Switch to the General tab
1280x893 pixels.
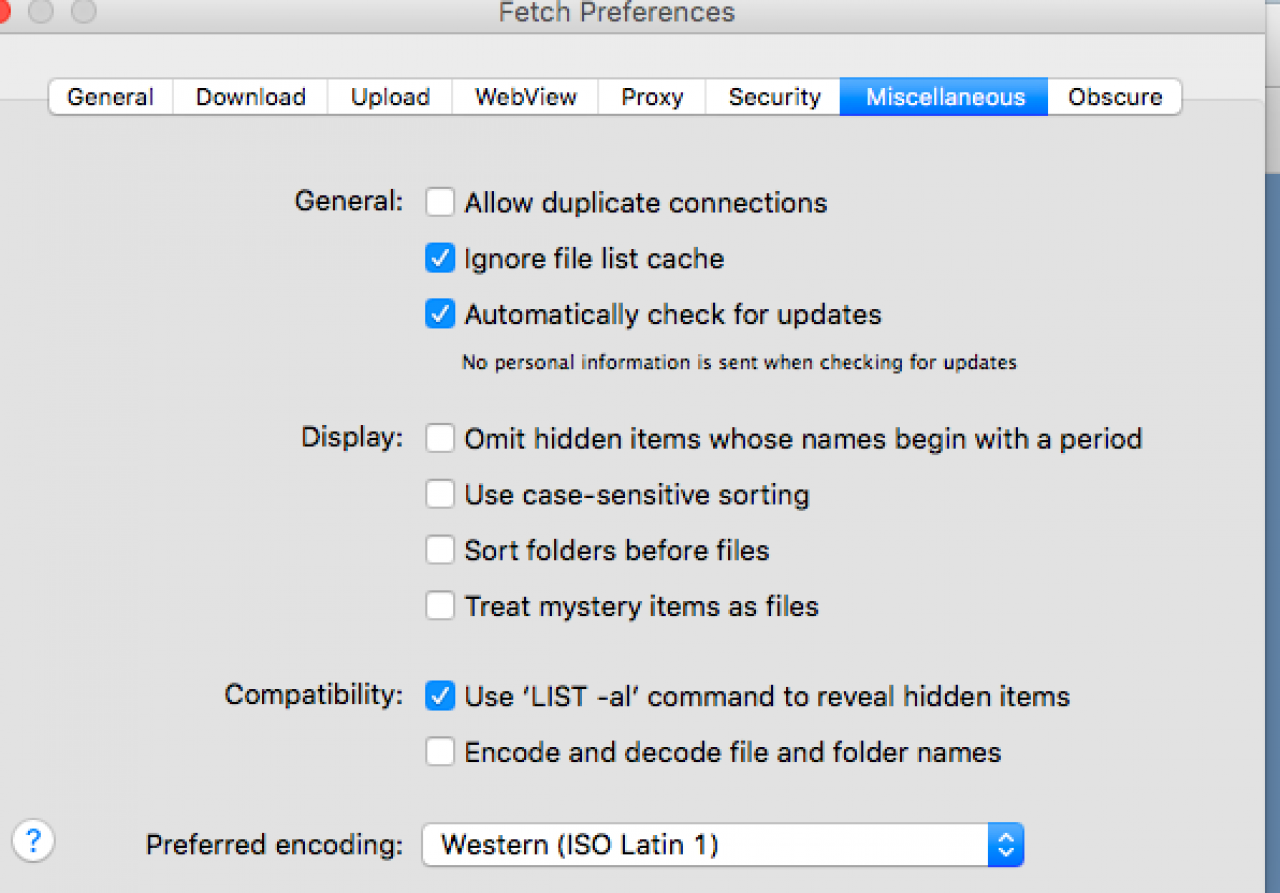coord(110,97)
